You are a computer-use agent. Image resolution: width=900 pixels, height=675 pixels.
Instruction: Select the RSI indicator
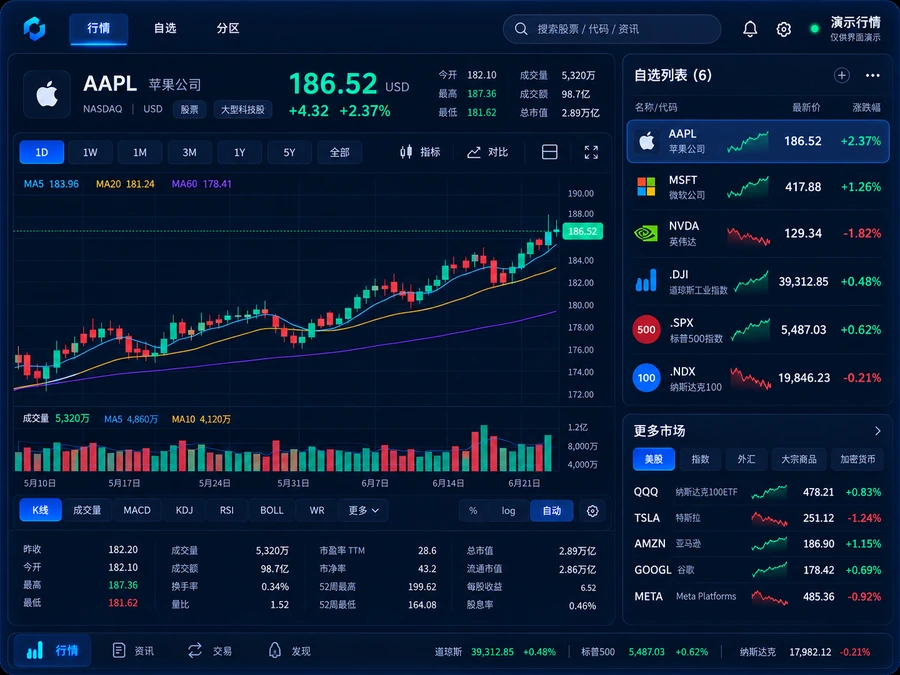pyautogui.click(x=227, y=510)
